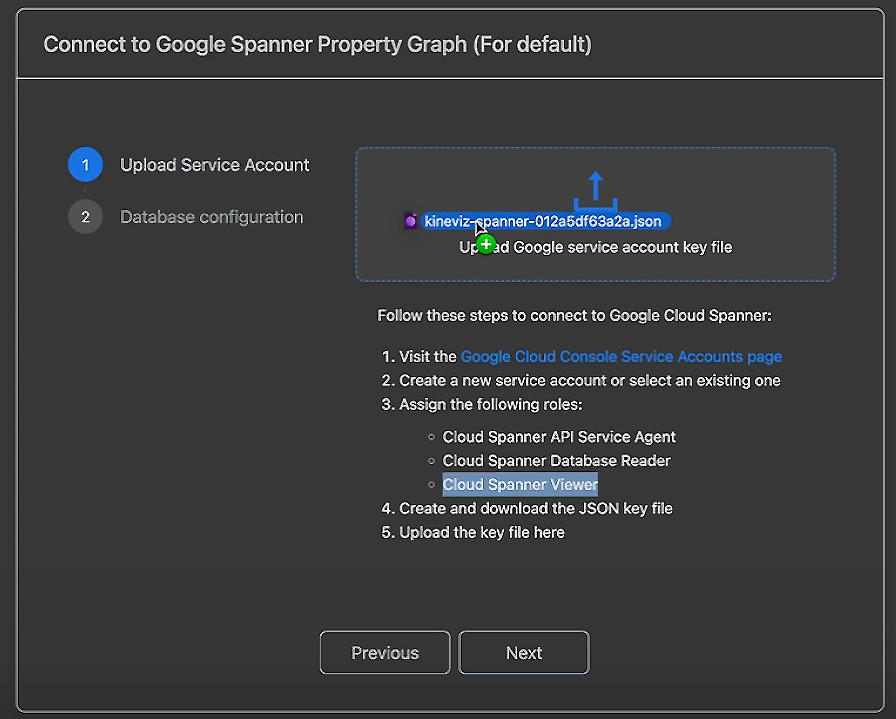Click the dialog title Connect to Google Spanner
896x719 pixels.
click(x=317, y=45)
